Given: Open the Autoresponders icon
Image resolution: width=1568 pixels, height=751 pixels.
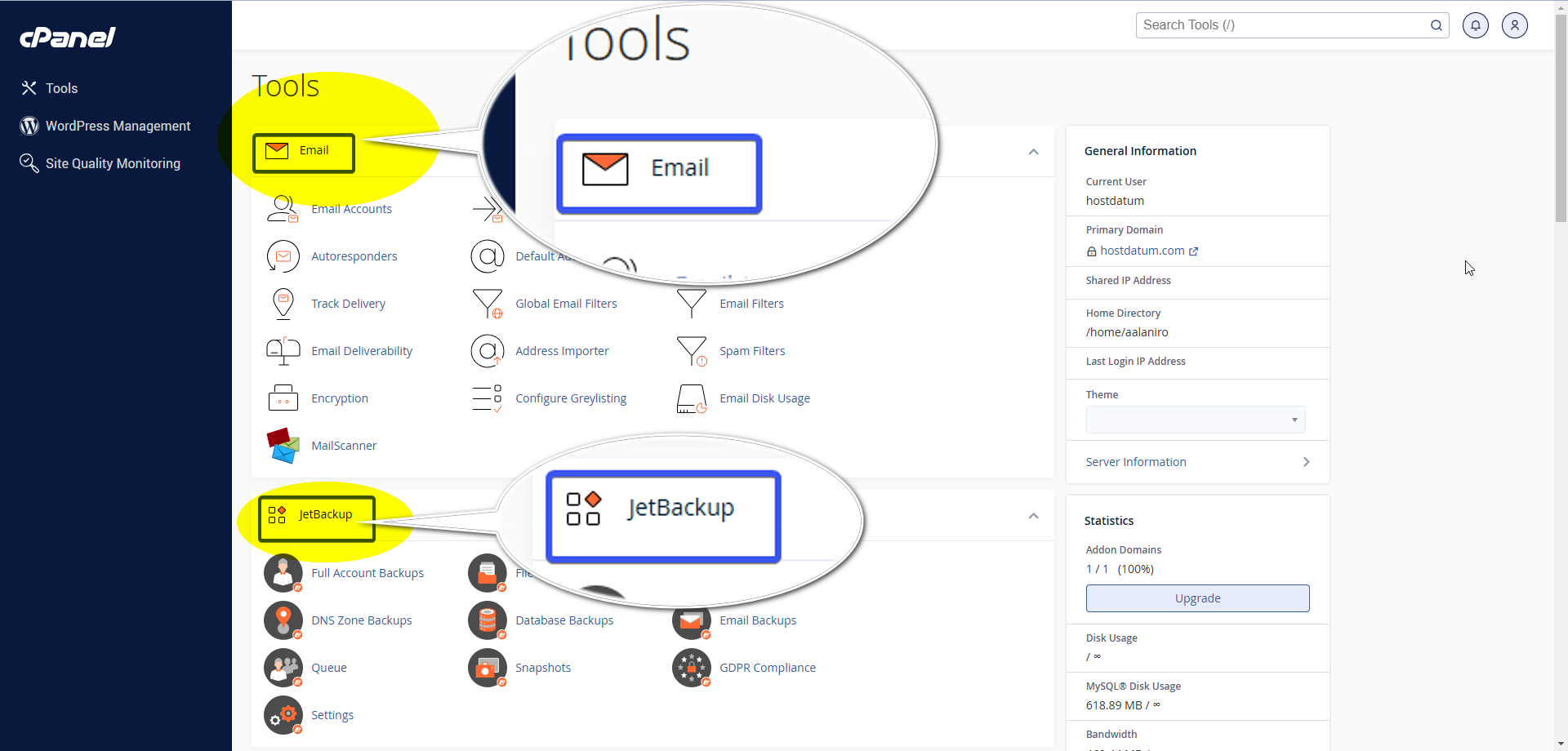Looking at the screenshot, I should pyautogui.click(x=283, y=256).
